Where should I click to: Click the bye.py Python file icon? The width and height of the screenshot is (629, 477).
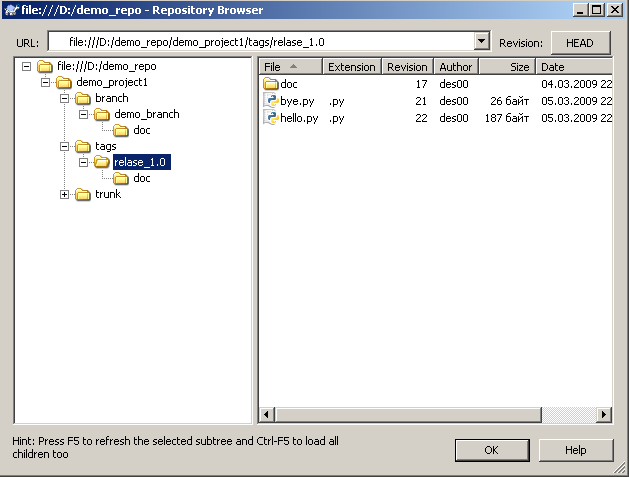[271, 101]
